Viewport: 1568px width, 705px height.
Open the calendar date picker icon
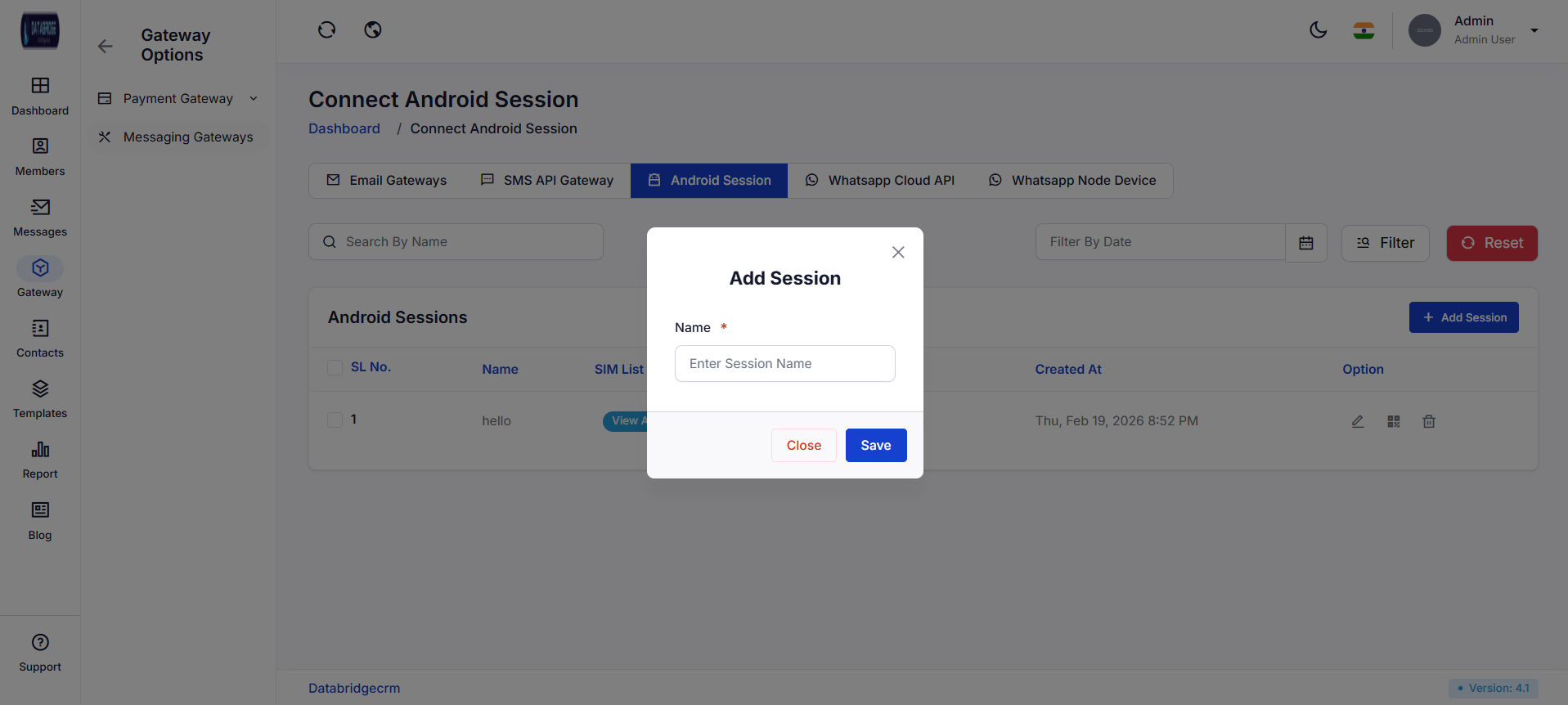pos(1306,243)
